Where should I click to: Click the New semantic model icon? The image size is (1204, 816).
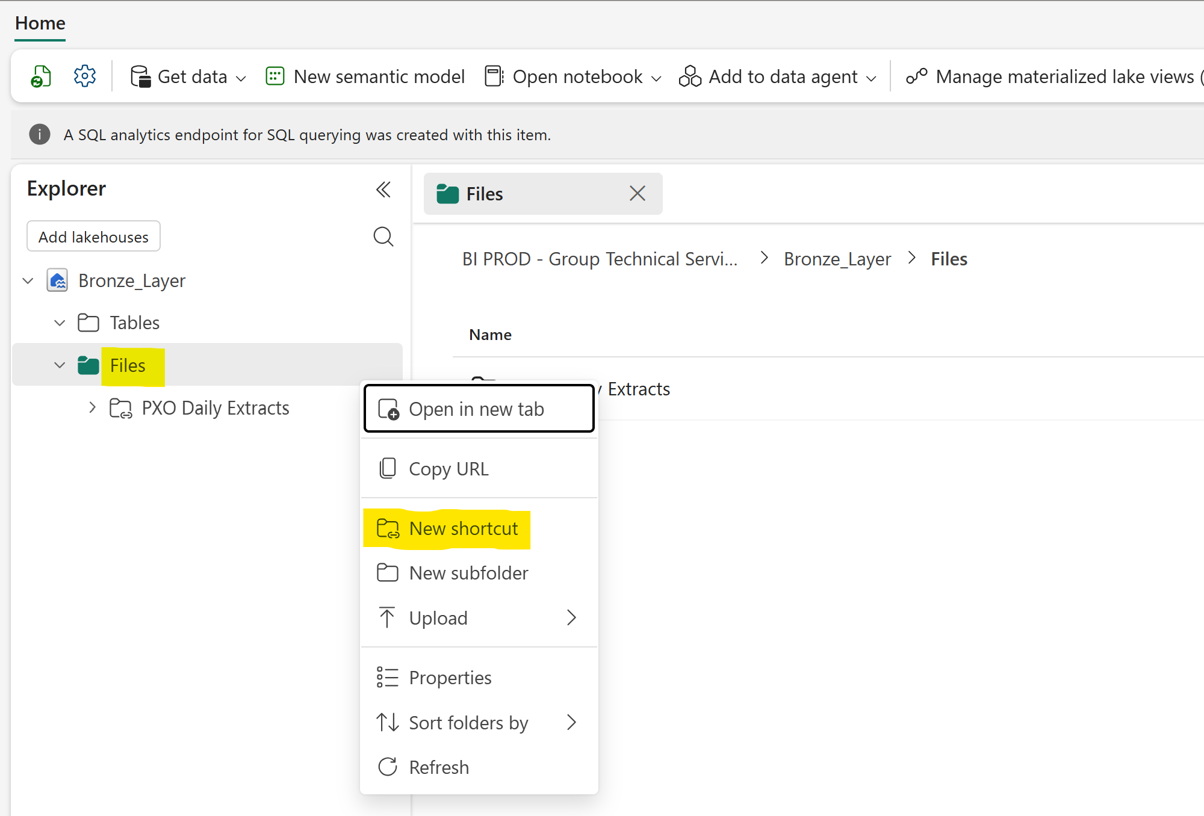click(275, 76)
